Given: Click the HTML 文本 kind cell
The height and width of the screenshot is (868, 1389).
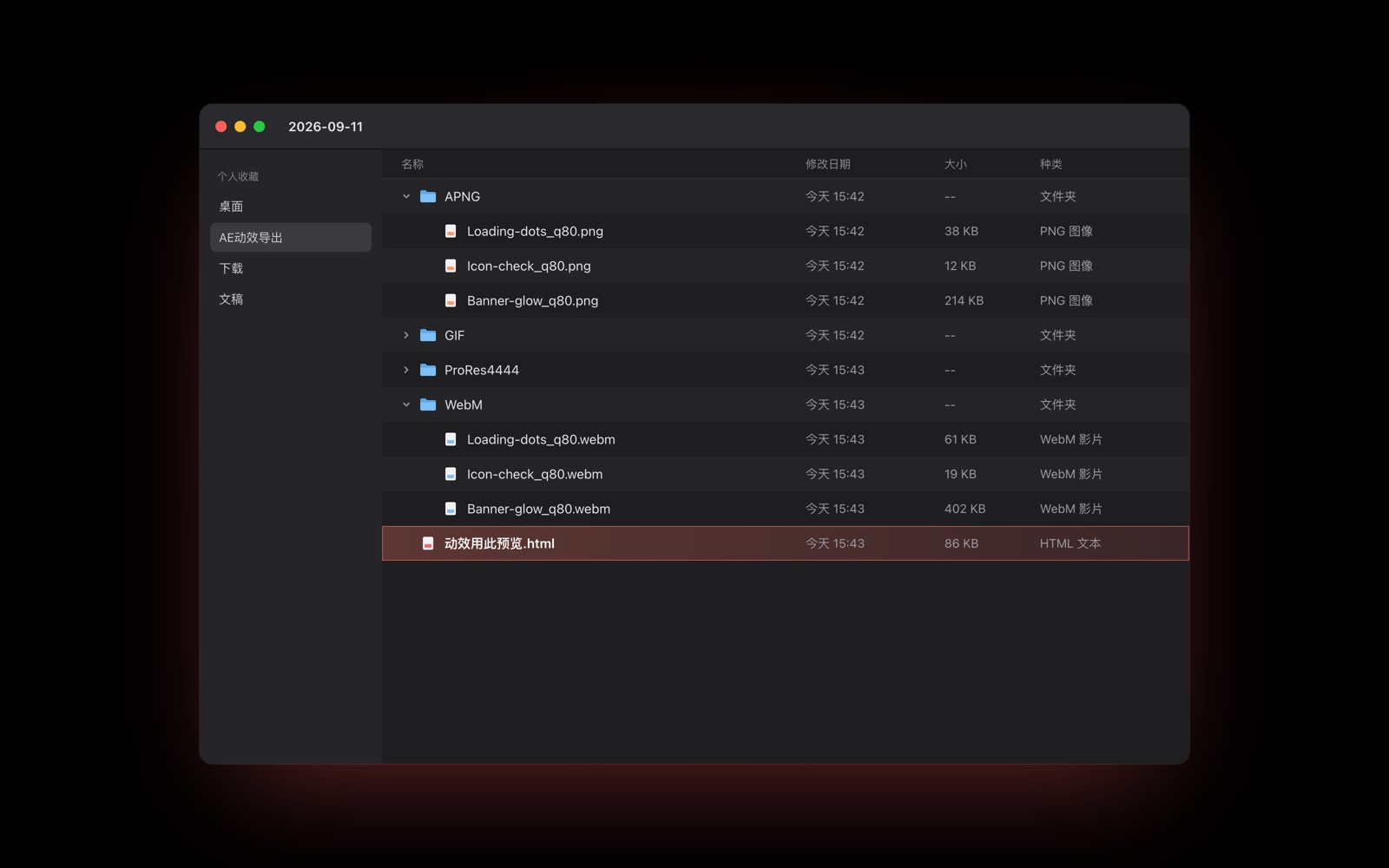Looking at the screenshot, I should (x=1070, y=543).
